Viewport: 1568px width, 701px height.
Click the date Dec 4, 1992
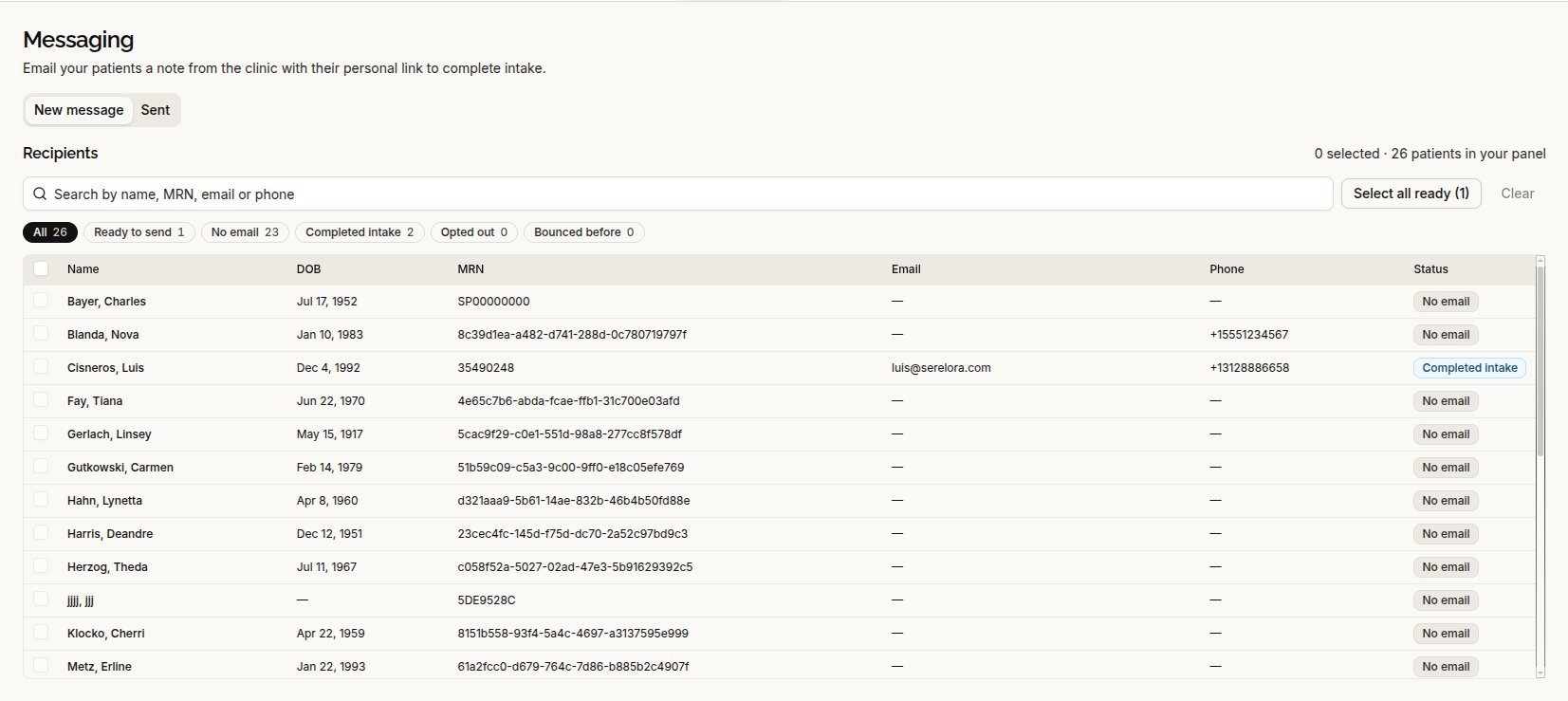[328, 368]
